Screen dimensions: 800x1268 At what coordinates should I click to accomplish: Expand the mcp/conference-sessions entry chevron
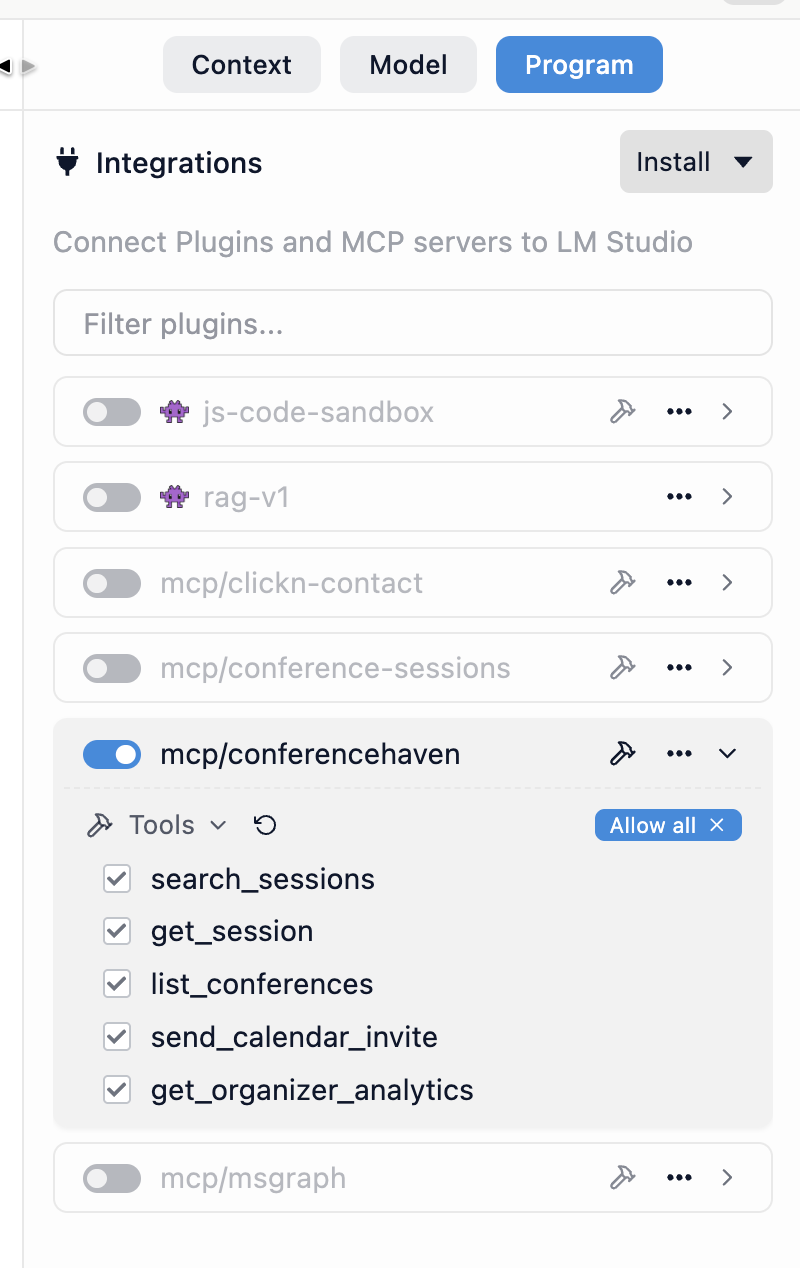(728, 667)
